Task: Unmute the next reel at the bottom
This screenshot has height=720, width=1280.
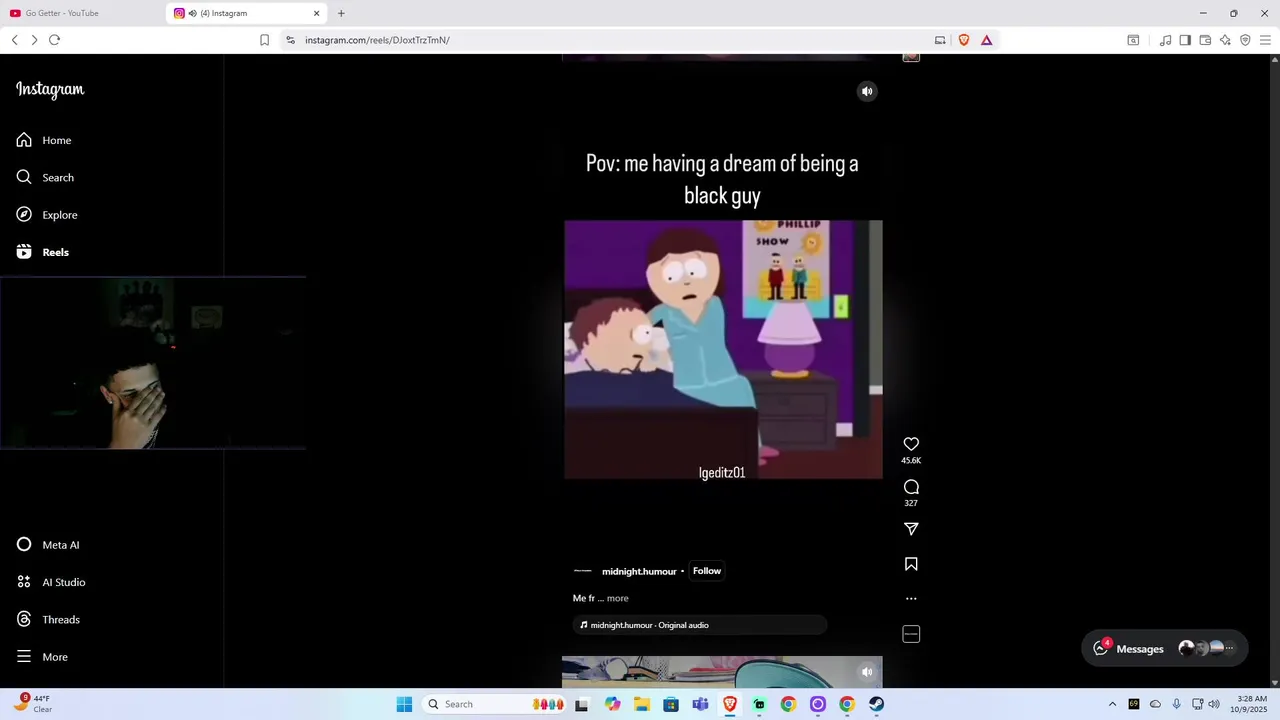Action: pyautogui.click(x=867, y=672)
